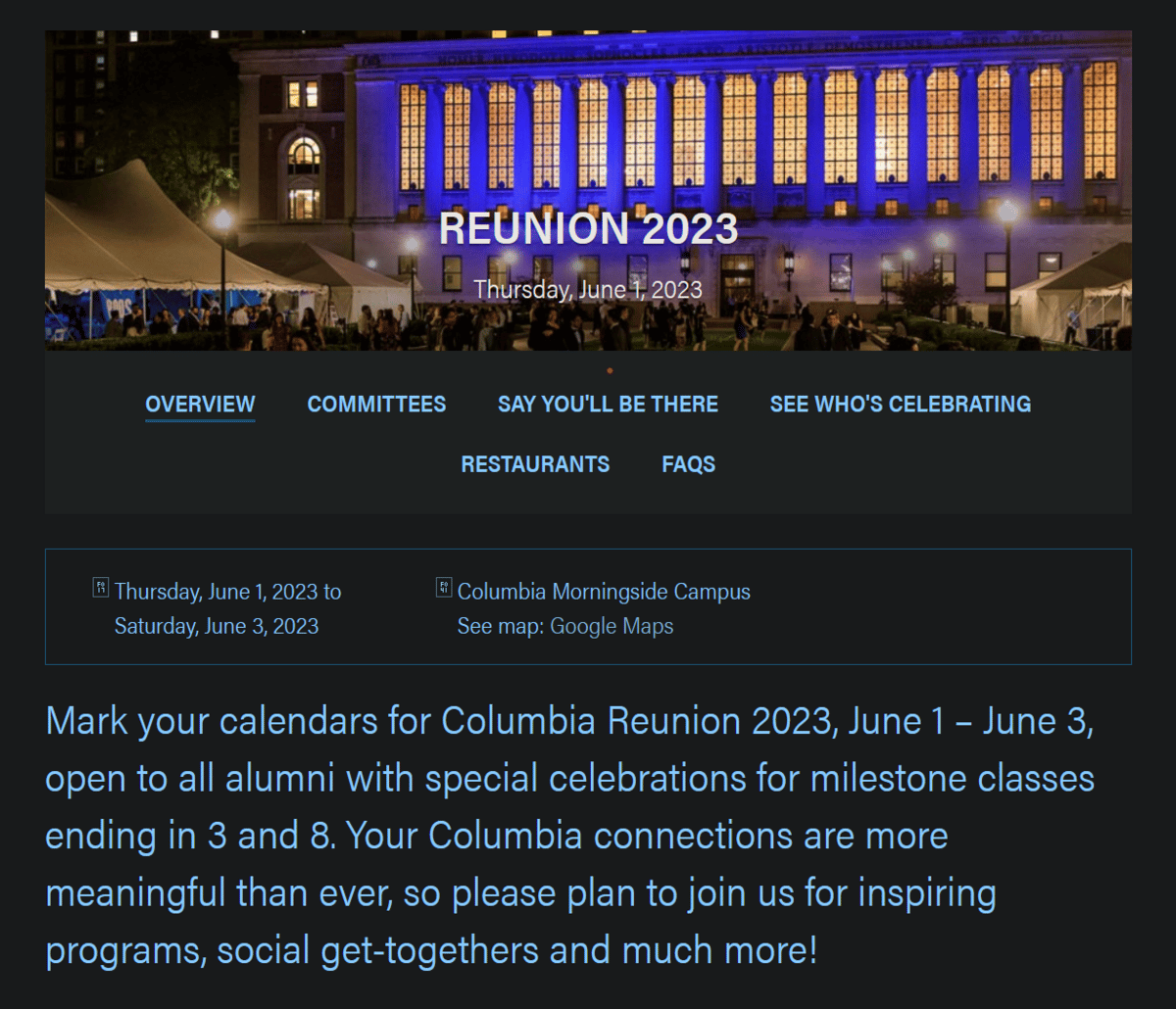Image resolution: width=1176 pixels, height=1009 pixels.
Task: Click the Saturday, June 3, 2023 end date
Action: pos(217,626)
